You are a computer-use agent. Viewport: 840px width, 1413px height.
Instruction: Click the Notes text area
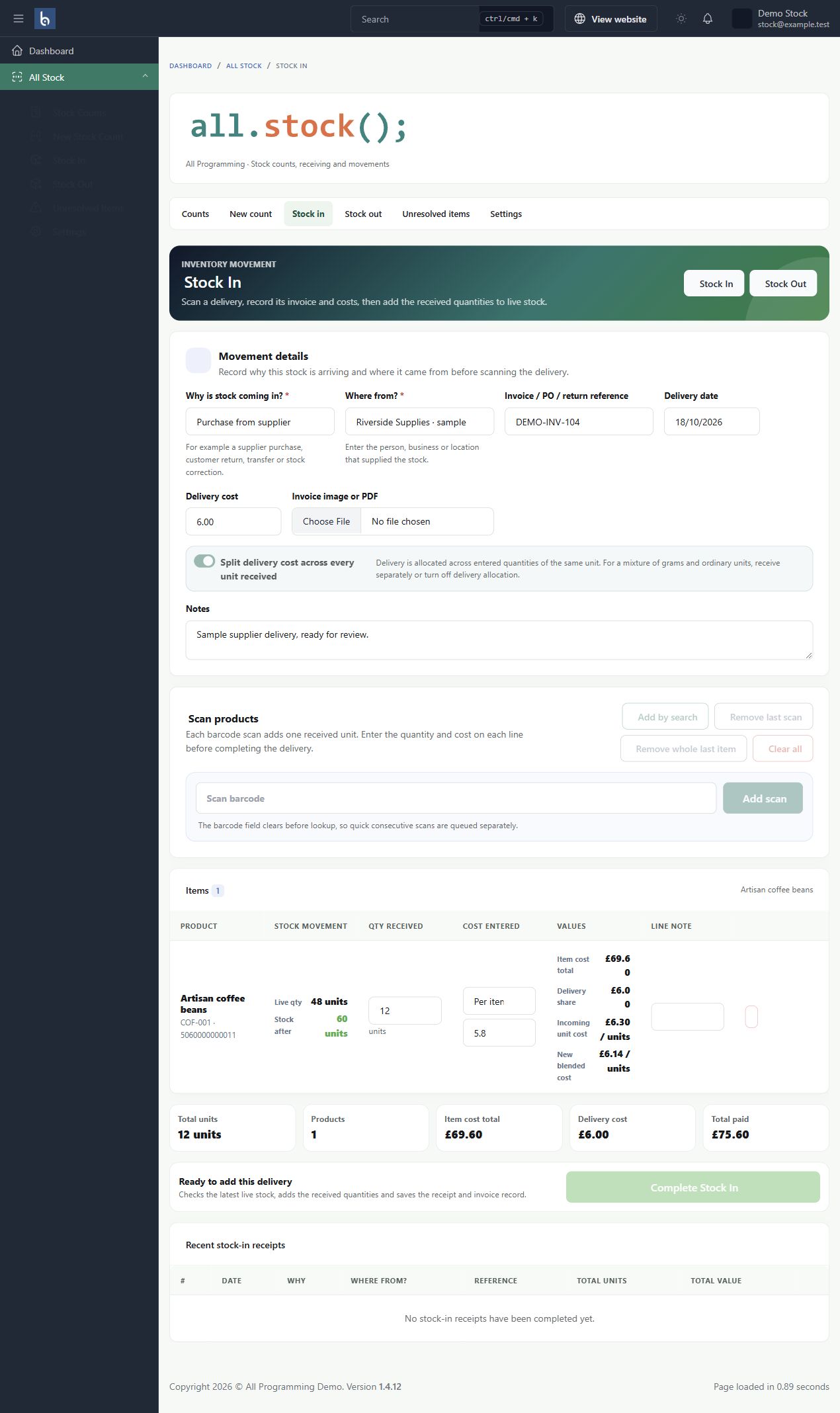(499, 640)
